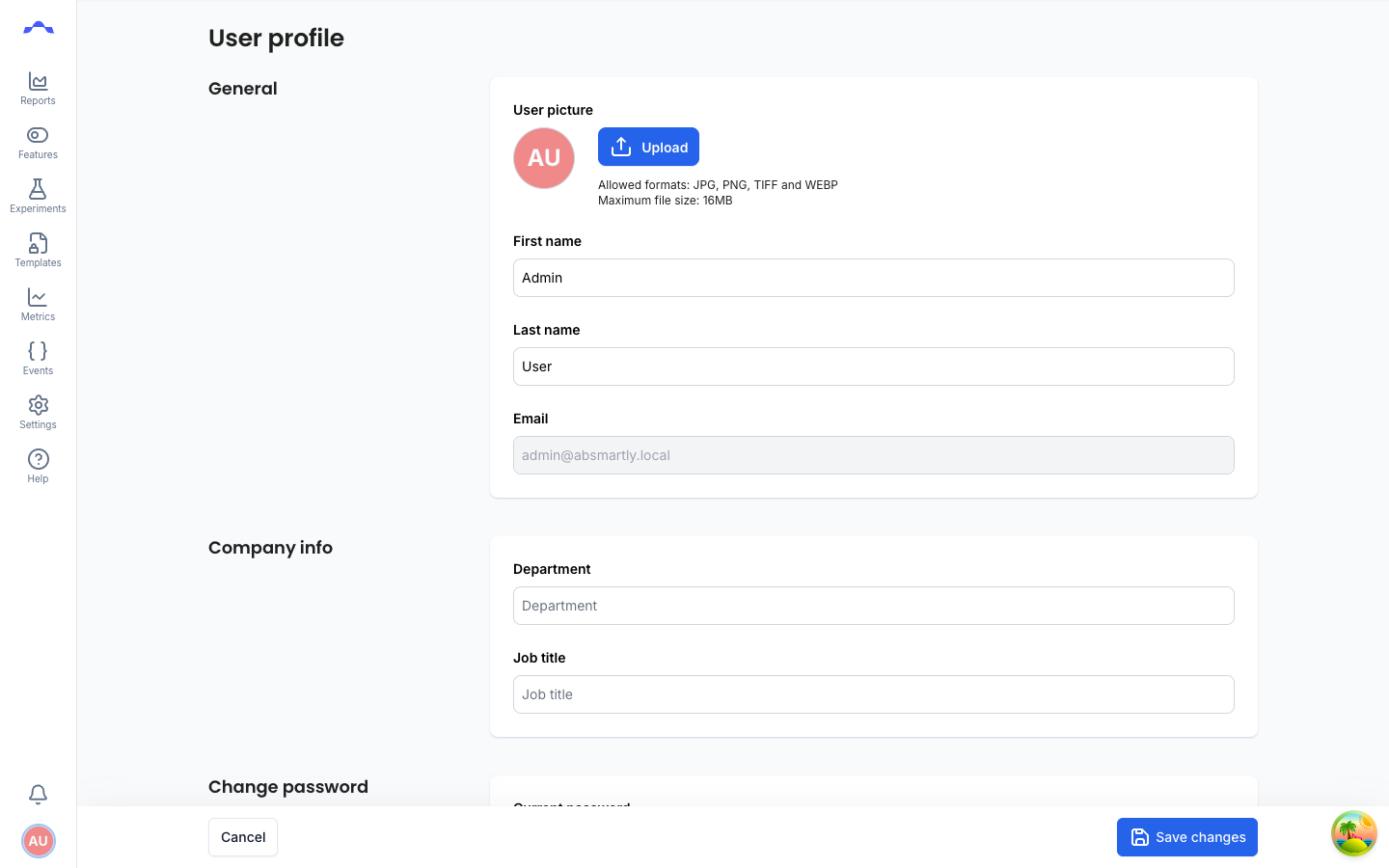Screen dimensions: 1389x868
Task: Click the 'Company info' section heading
Action: 270,548
